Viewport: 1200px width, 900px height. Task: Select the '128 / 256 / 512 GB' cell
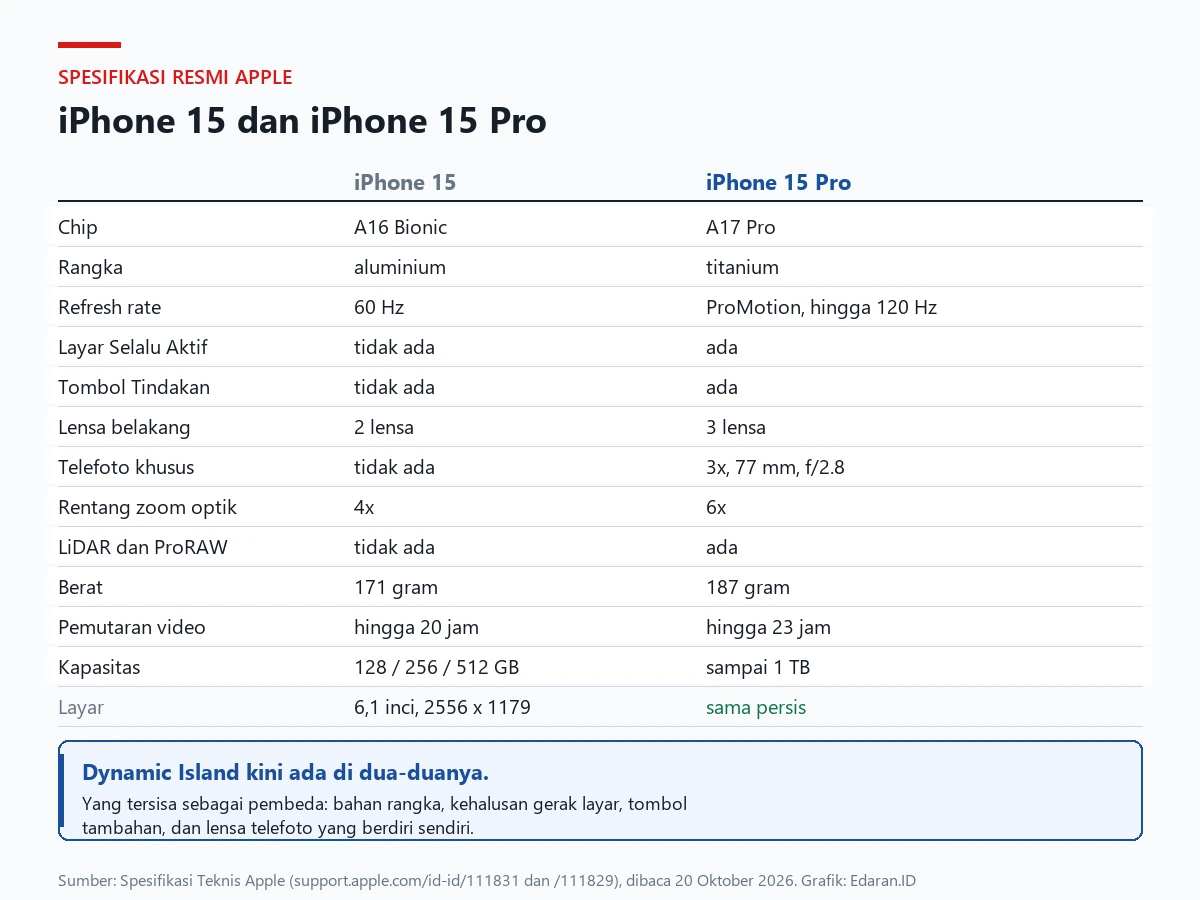coord(437,667)
